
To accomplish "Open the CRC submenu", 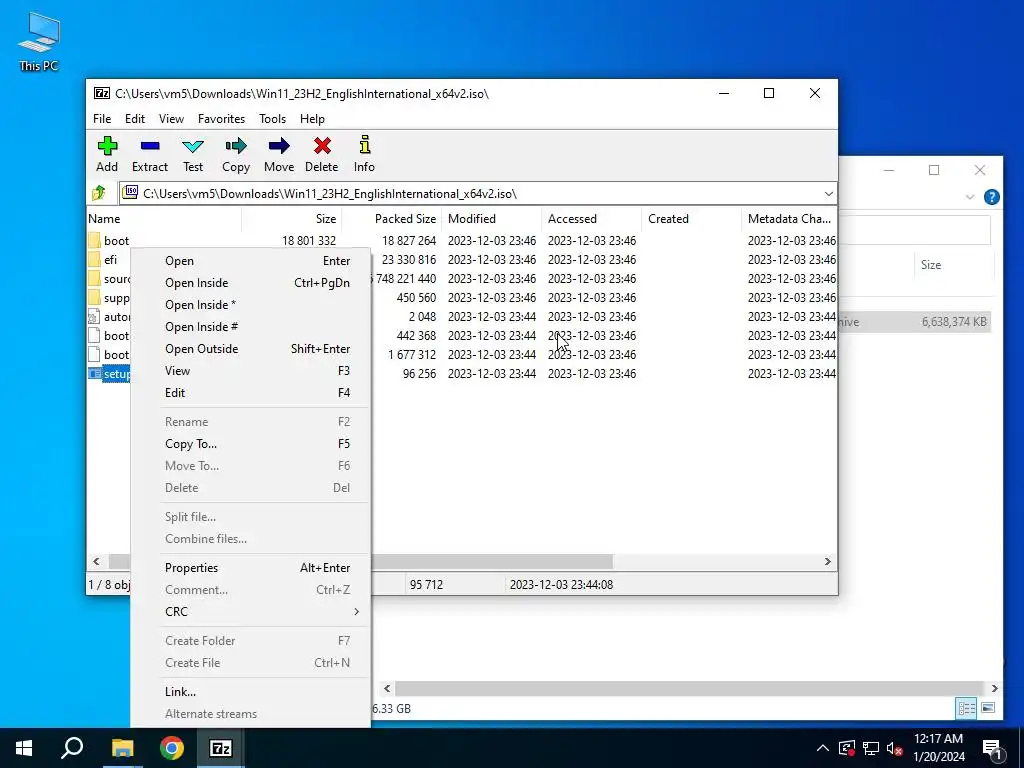I will coord(251,611).
